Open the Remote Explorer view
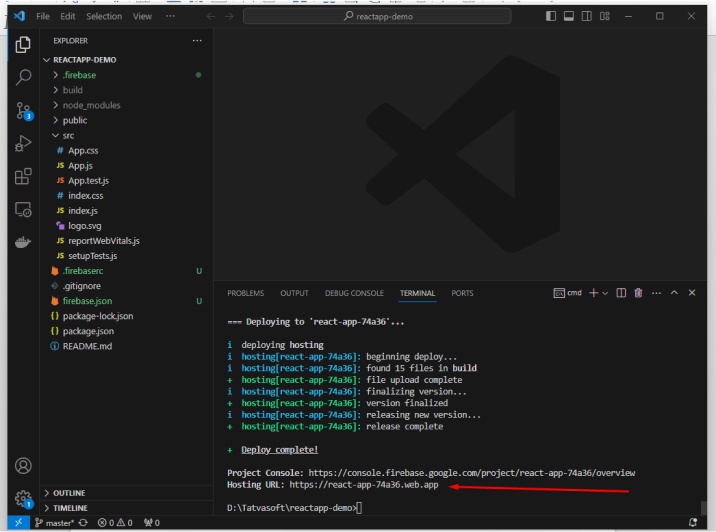The width and height of the screenshot is (716, 532). tap(23, 210)
